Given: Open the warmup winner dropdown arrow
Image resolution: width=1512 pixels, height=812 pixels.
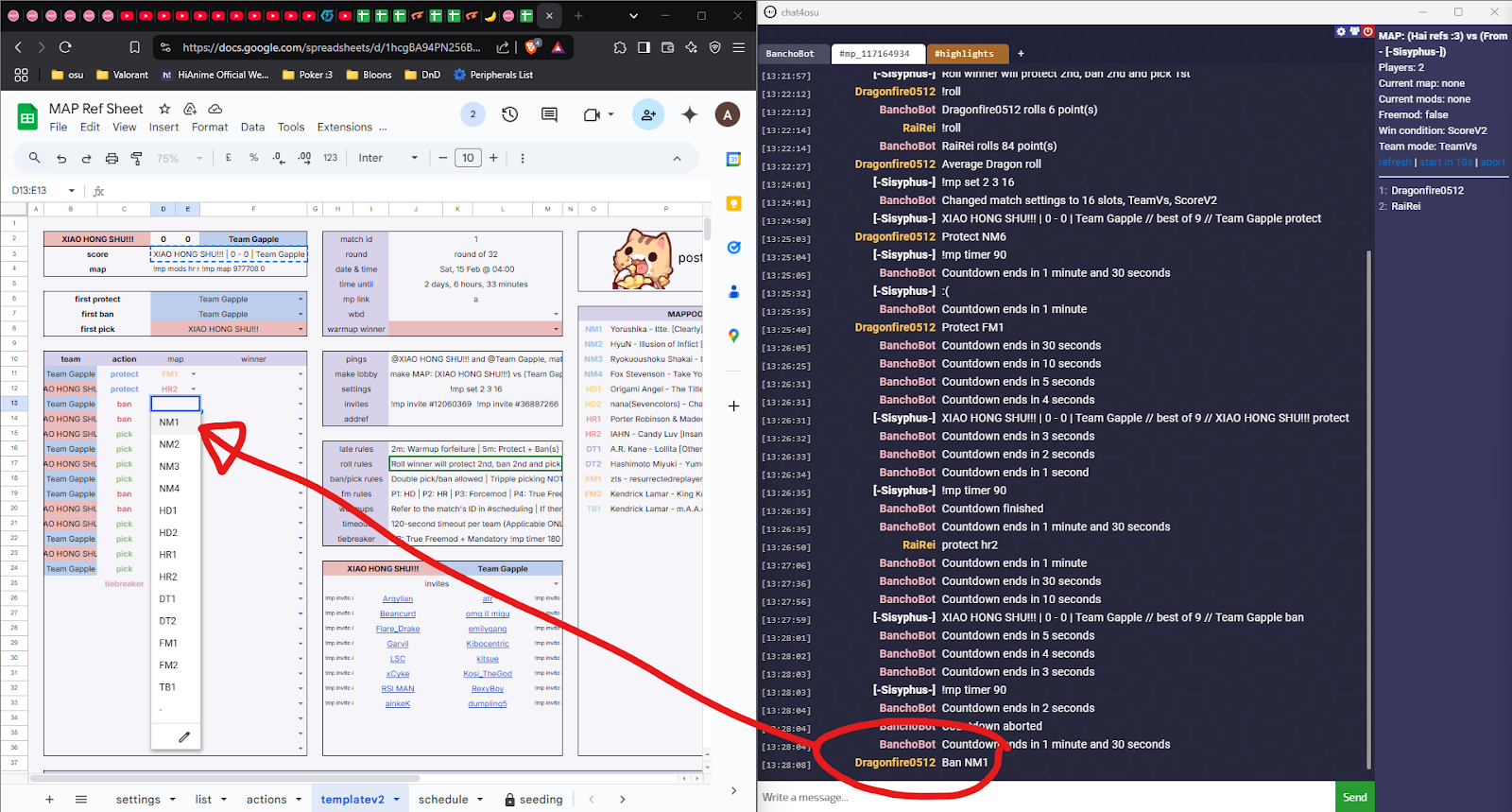Looking at the screenshot, I should click(556, 329).
